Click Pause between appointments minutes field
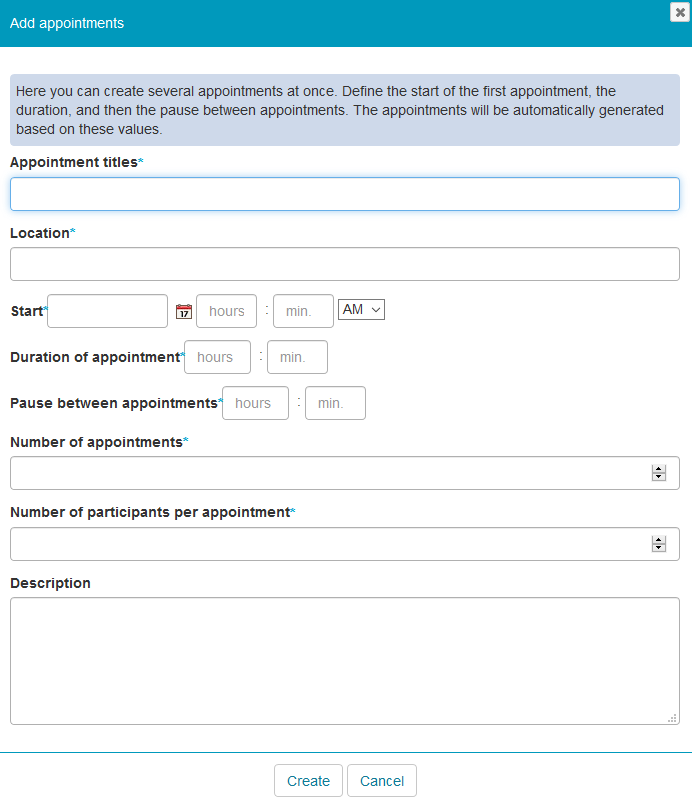The image size is (692, 802). pyautogui.click(x=335, y=403)
